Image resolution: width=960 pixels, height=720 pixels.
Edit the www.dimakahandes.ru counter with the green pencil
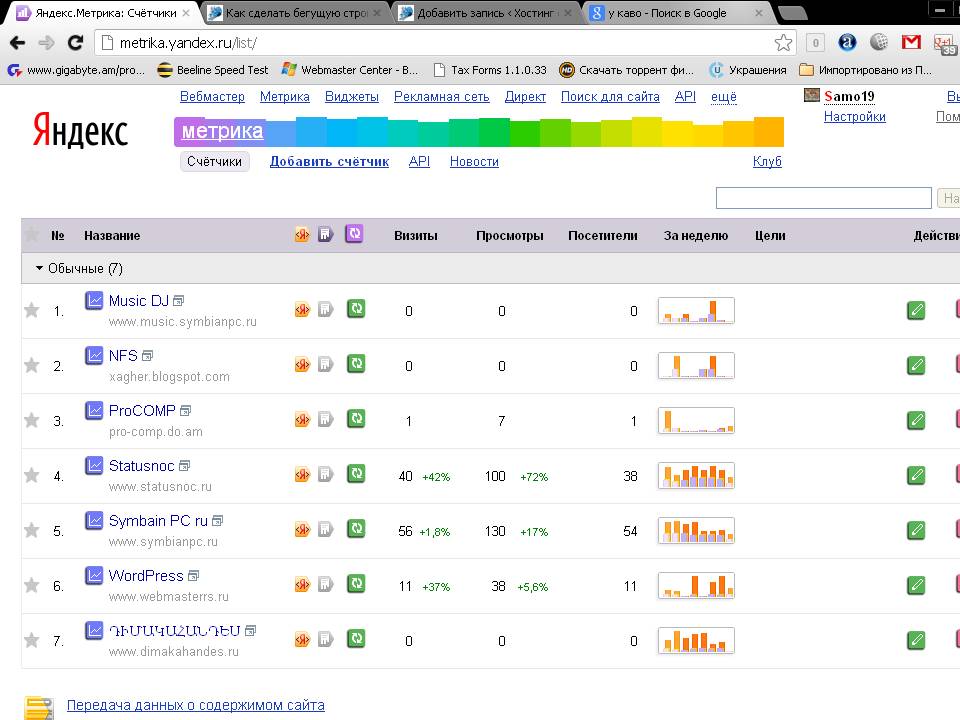point(916,640)
